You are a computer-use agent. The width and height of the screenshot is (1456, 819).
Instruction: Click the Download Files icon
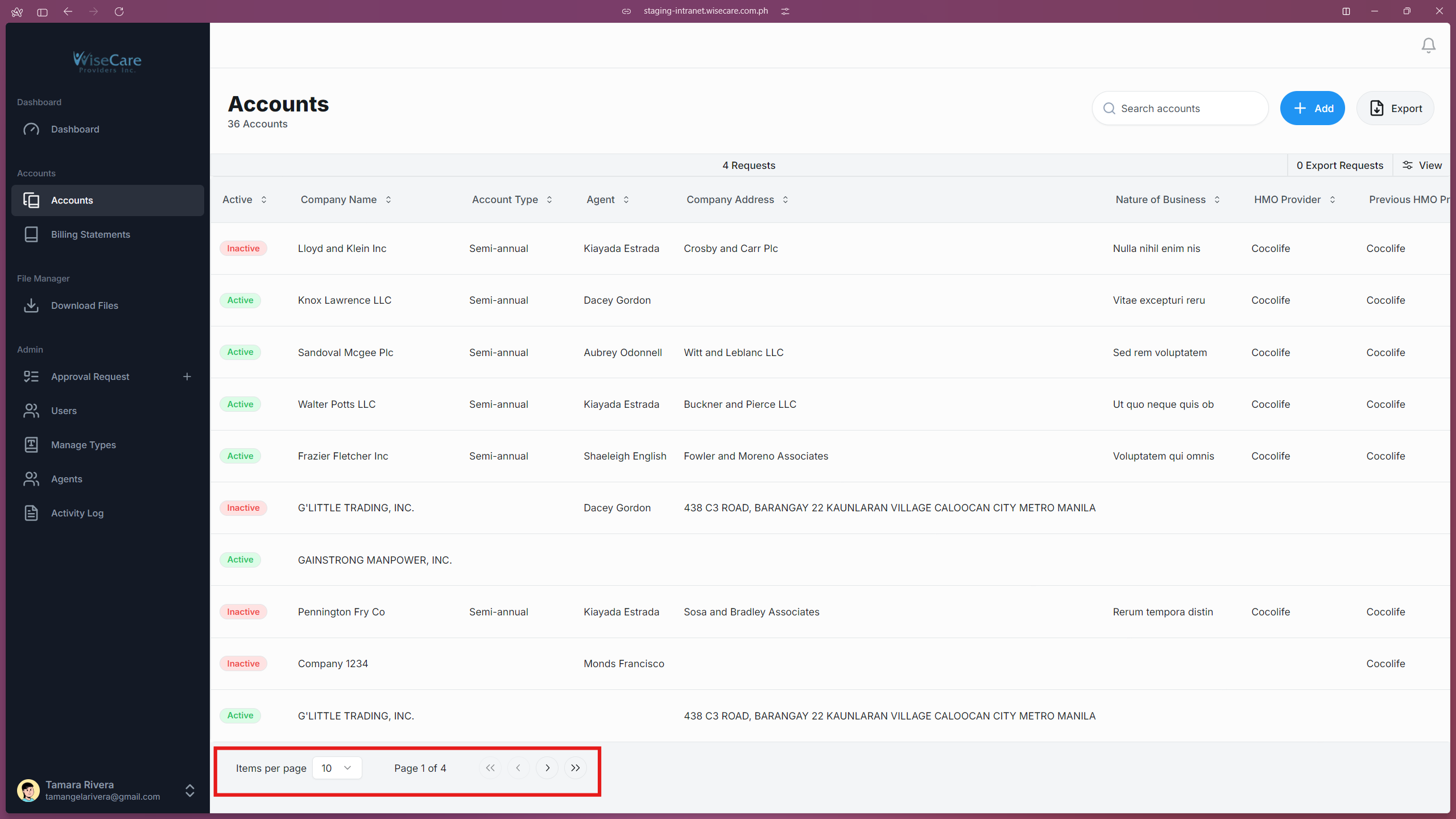pyautogui.click(x=31, y=305)
